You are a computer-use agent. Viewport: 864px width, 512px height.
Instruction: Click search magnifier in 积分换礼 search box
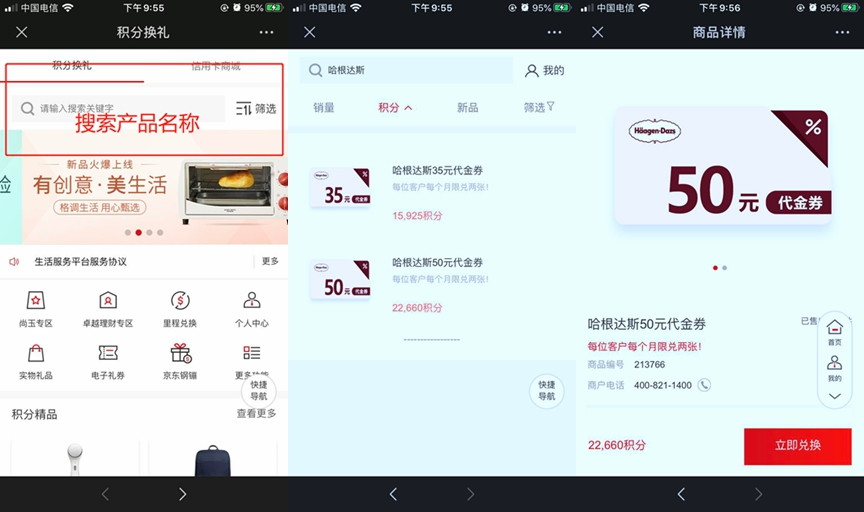pyautogui.click(x=28, y=109)
